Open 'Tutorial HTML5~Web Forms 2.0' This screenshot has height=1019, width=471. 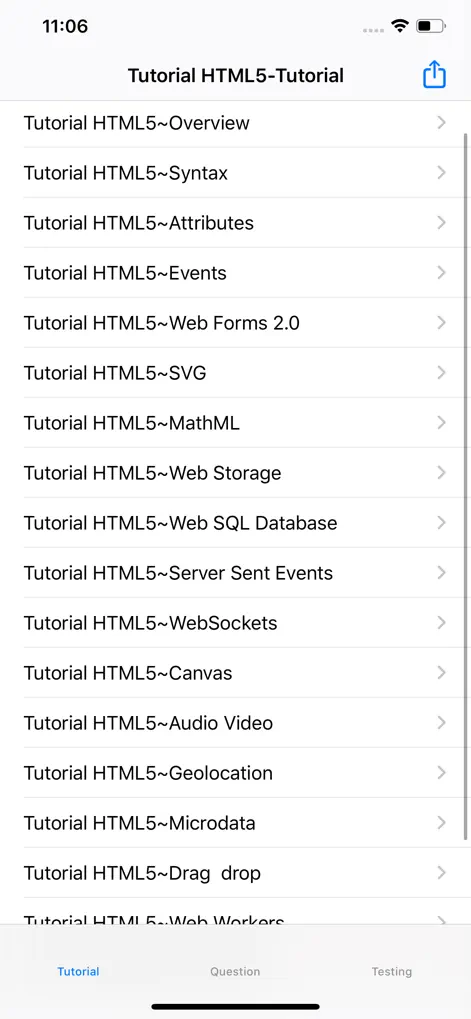click(x=235, y=322)
